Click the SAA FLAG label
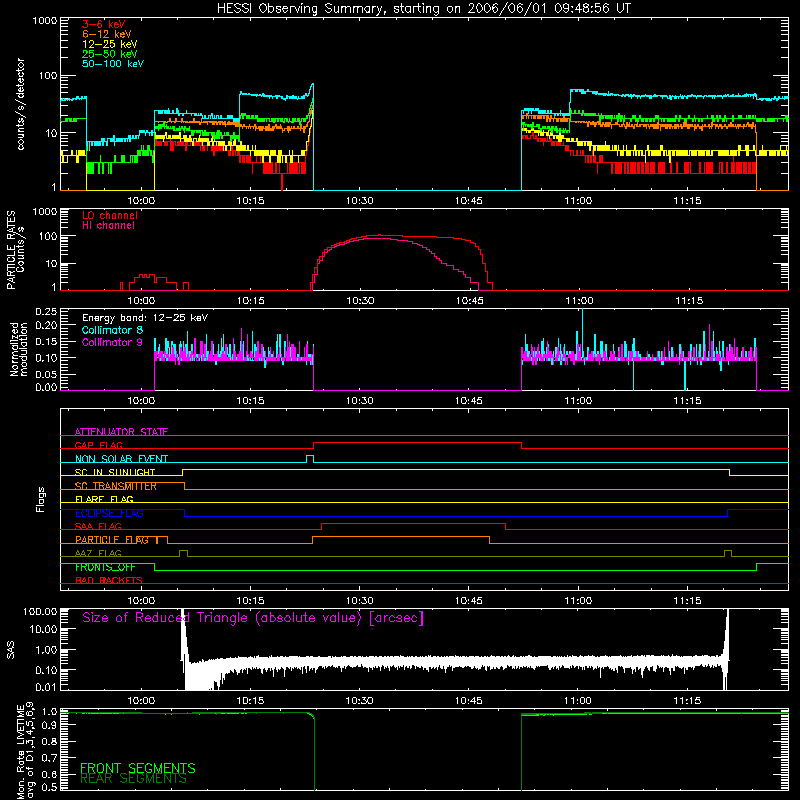The width and height of the screenshot is (800, 800). coord(98,526)
